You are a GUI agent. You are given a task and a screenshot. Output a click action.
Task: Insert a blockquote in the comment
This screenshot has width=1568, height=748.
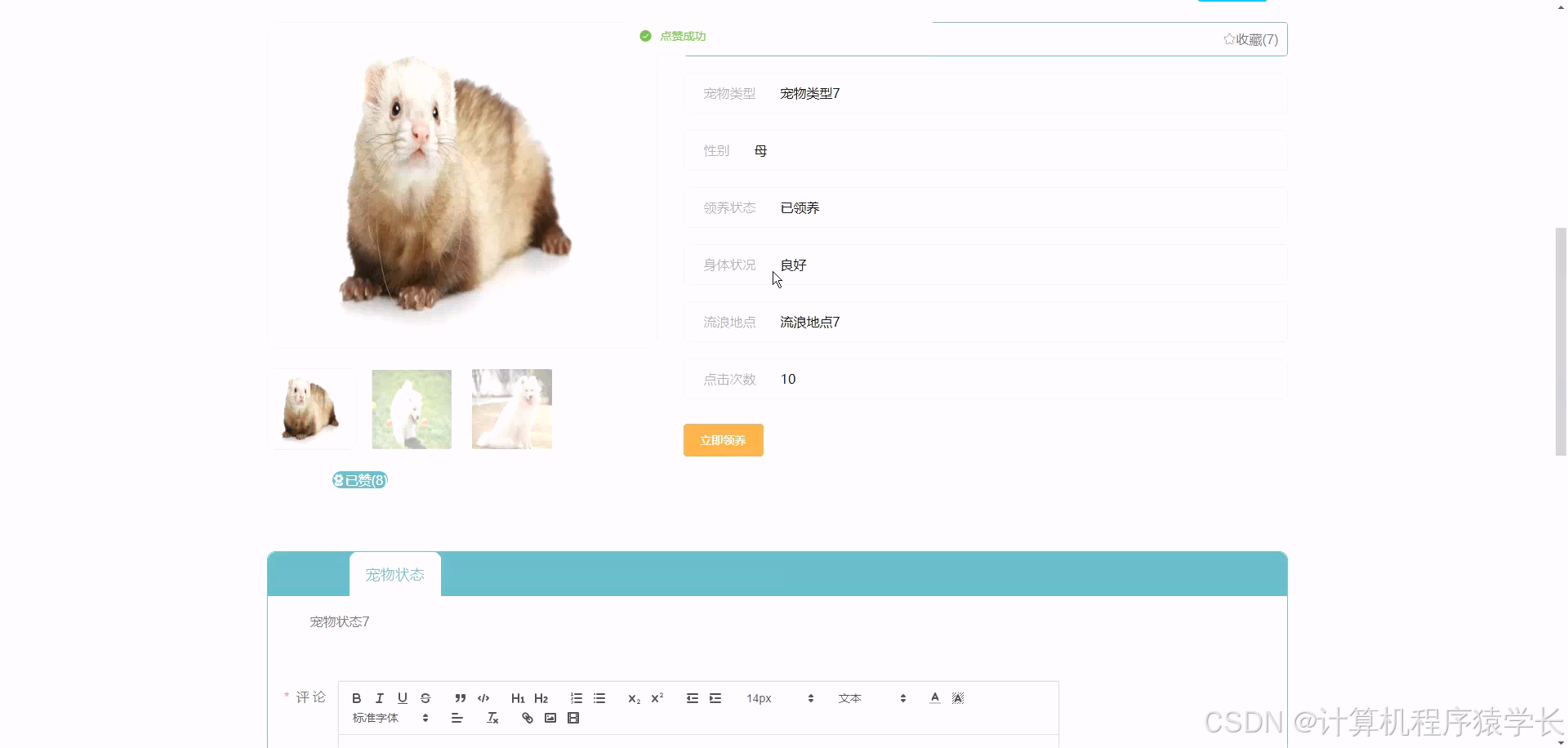point(460,698)
